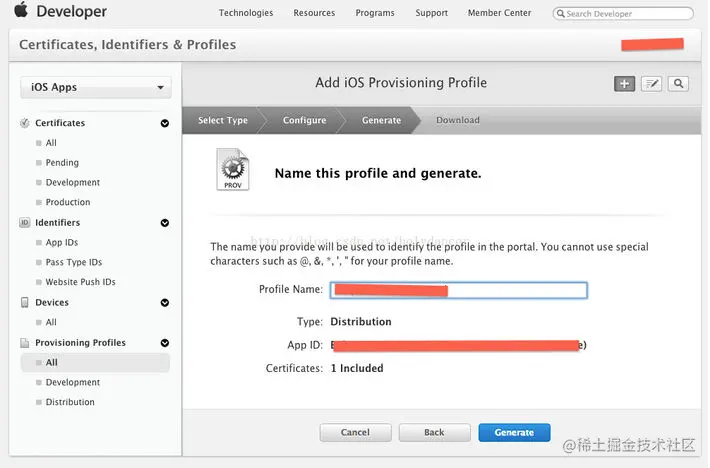Click the Cancel button
This screenshot has width=710, height=468.
(355, 433)
